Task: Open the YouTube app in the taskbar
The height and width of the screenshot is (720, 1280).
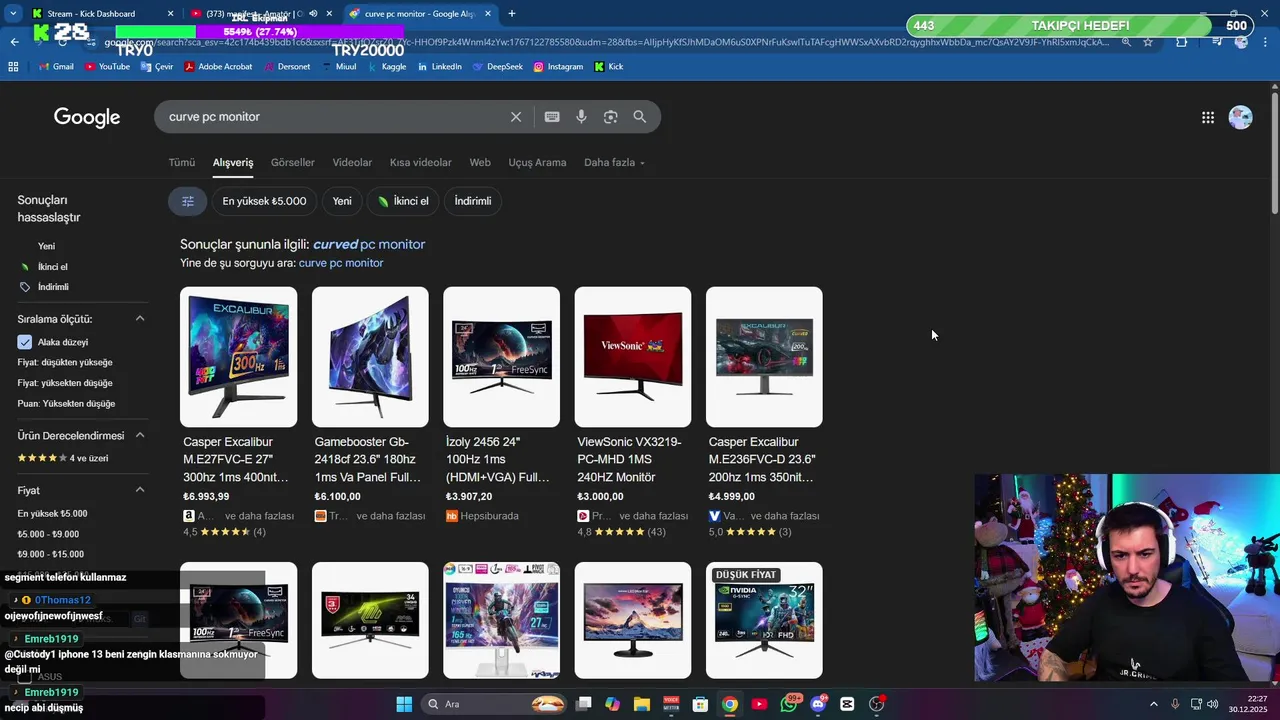Action: [760, 704]
